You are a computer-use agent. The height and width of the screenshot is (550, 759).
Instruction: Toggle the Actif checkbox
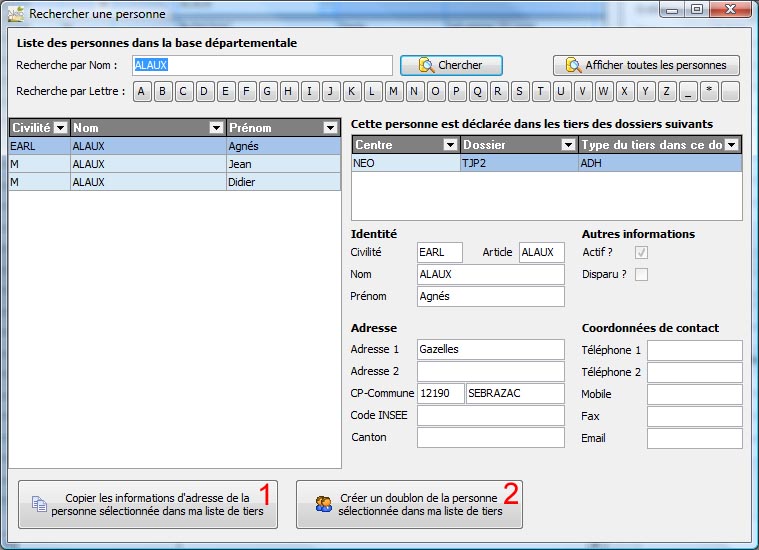pyautogui.click(x=641, y=252)
